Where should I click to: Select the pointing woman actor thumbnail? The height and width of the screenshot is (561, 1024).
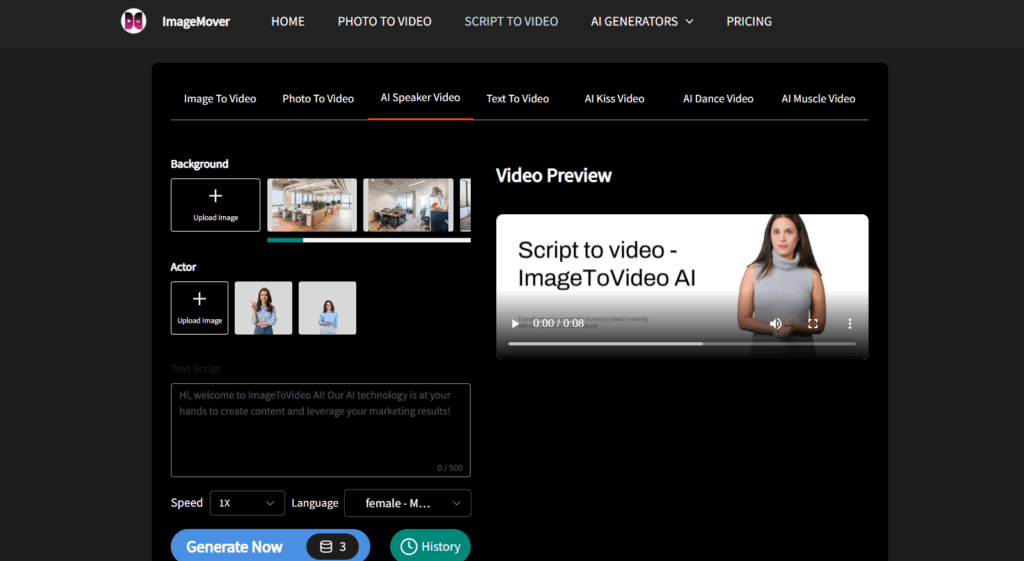[263, 308]
